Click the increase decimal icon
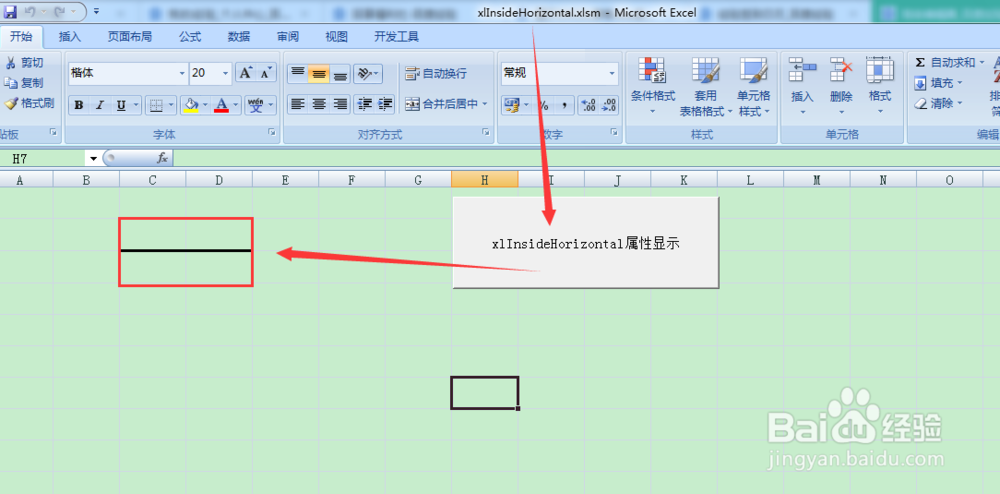 (588, 105)
